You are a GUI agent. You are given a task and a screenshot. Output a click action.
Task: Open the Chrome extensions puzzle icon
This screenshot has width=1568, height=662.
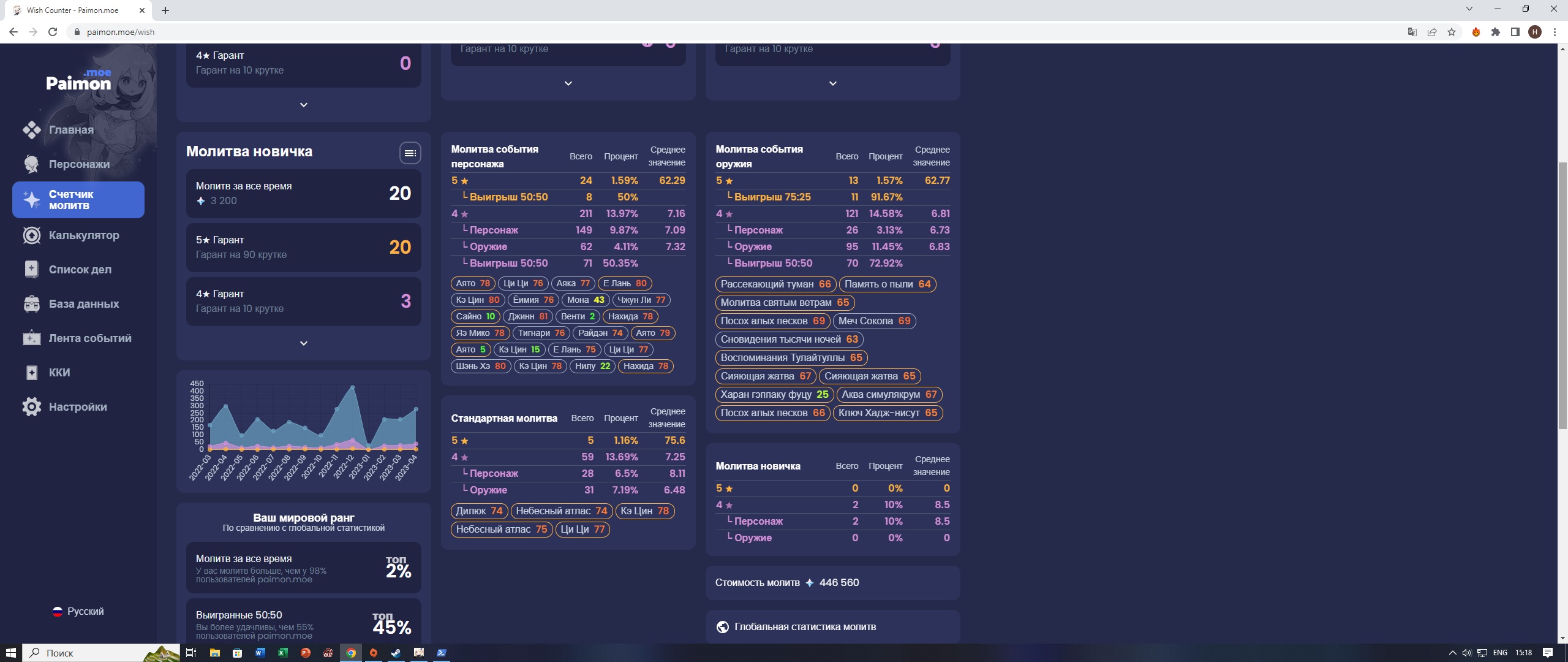1496,32
